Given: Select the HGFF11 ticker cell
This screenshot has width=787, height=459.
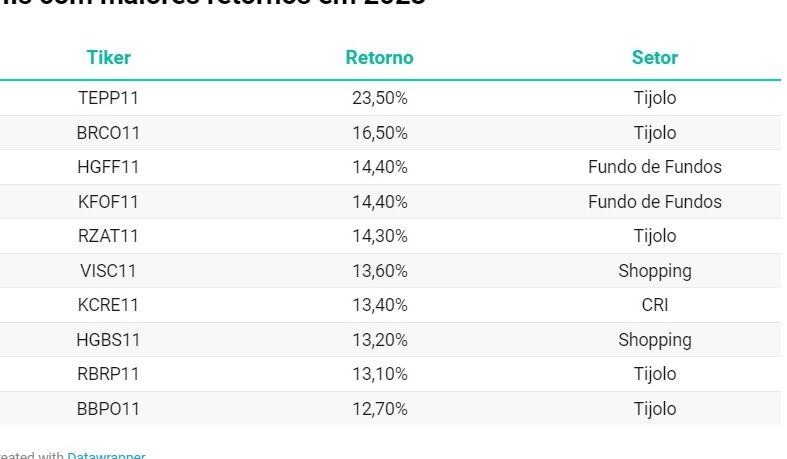Looking at the screenshot, I should [108, 167].
